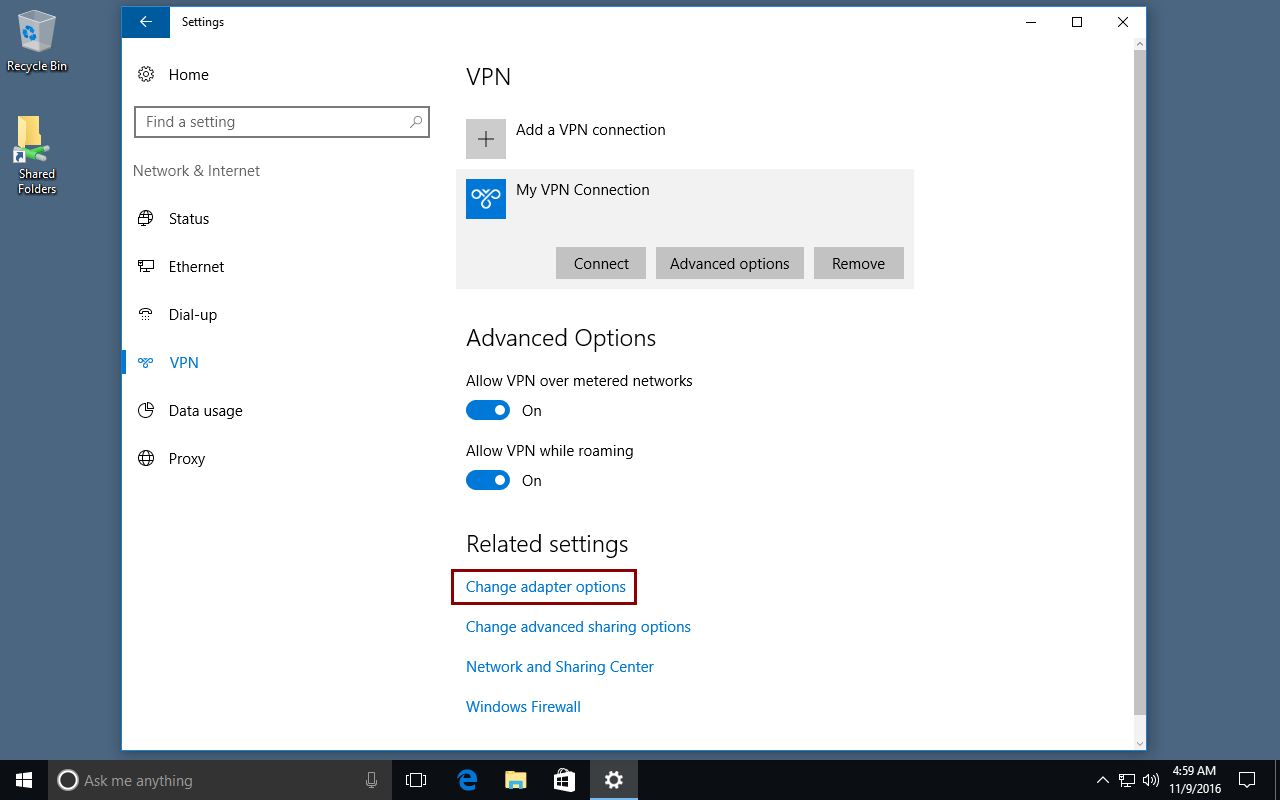Open the Action Center notifications icon
Screen dimensions: 1280x800
click(1247, 780)
